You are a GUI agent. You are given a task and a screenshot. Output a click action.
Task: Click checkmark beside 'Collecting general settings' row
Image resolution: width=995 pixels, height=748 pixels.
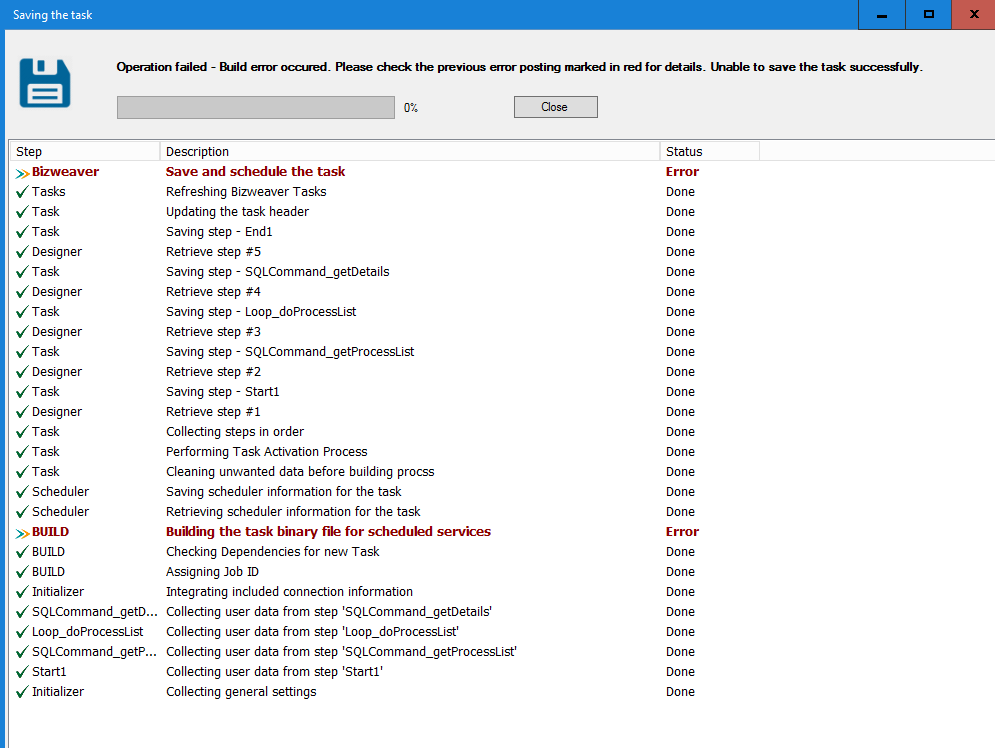click(x=22, y=692)
